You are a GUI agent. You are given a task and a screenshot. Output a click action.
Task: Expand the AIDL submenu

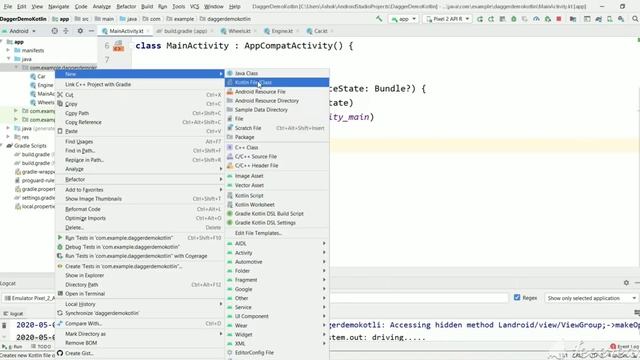277,243
